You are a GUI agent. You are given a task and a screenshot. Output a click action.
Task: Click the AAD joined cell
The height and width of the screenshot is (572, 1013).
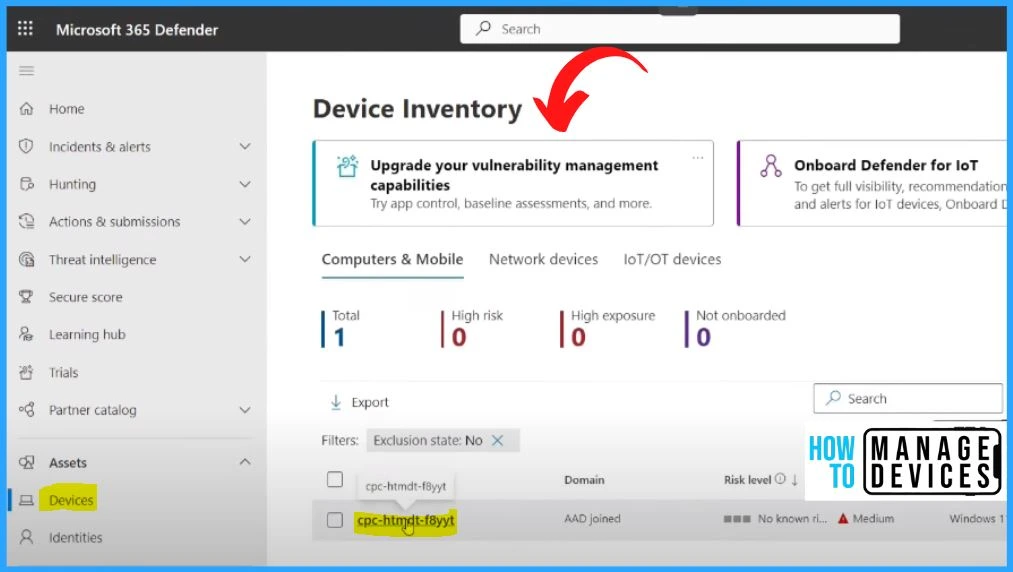point(592,518)
